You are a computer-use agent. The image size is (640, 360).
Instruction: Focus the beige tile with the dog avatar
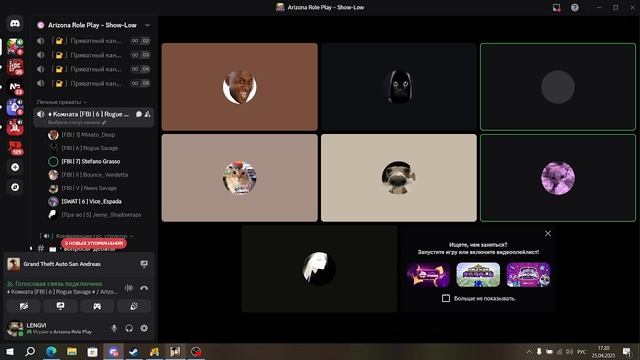click(x=399, y=178)
